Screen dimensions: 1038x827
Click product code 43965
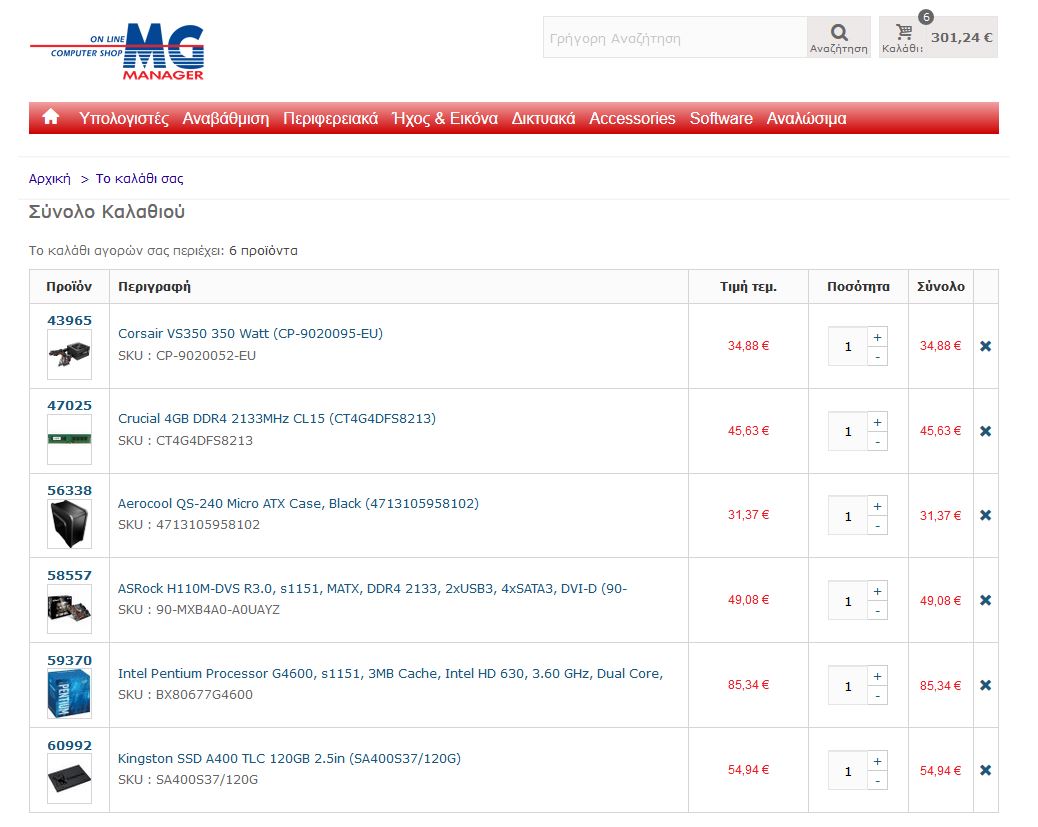pos(70,320)
